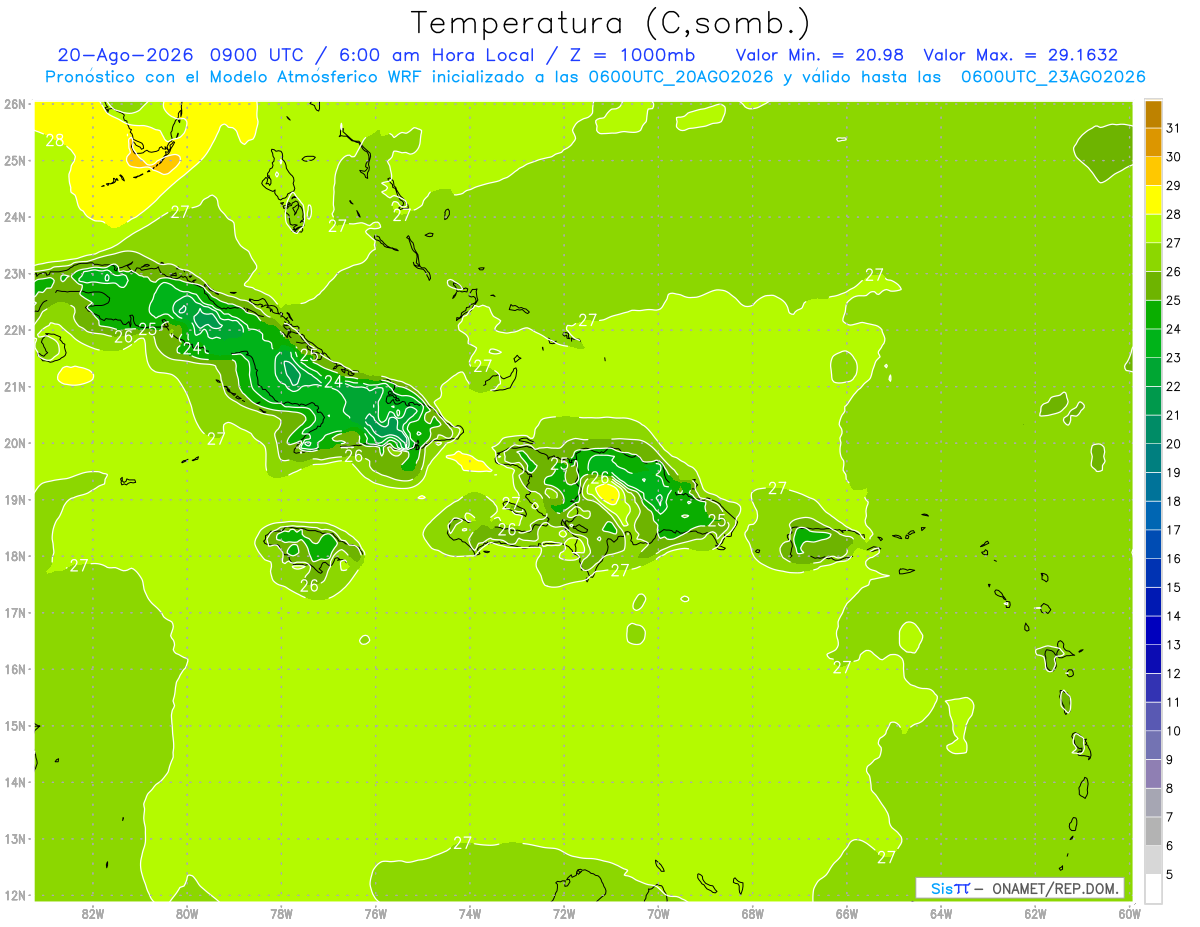
Task: Click the 'Valor Min. = 20.98' text
Action: coord(820,55)
